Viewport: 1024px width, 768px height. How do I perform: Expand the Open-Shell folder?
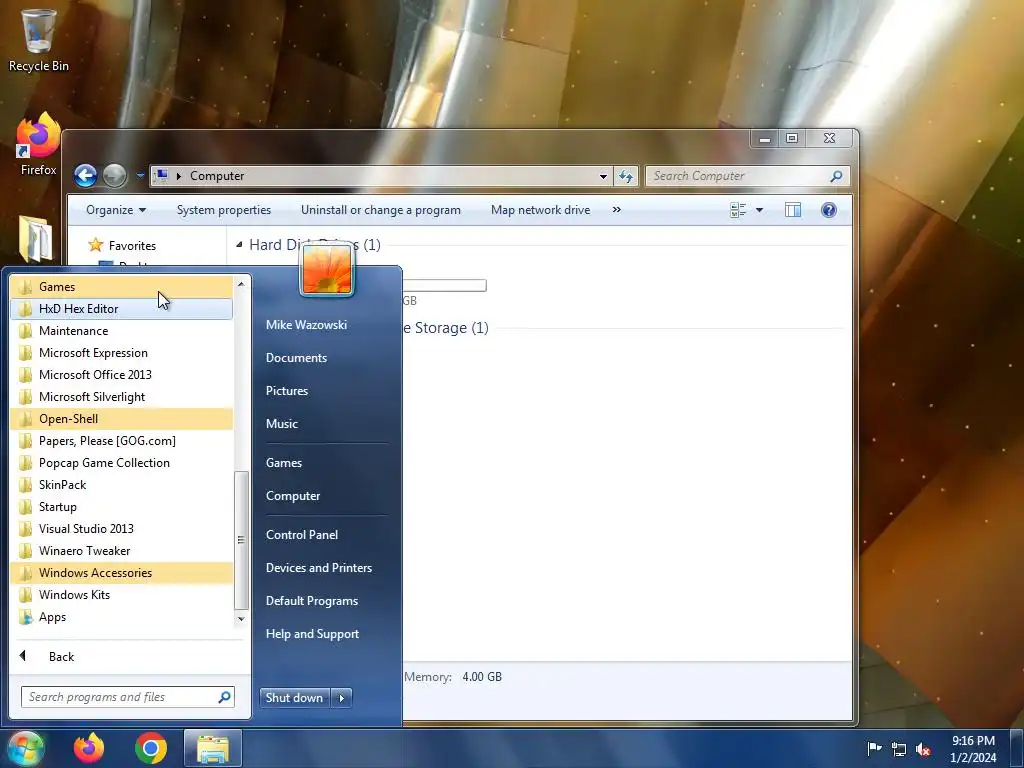coord(121,419)
